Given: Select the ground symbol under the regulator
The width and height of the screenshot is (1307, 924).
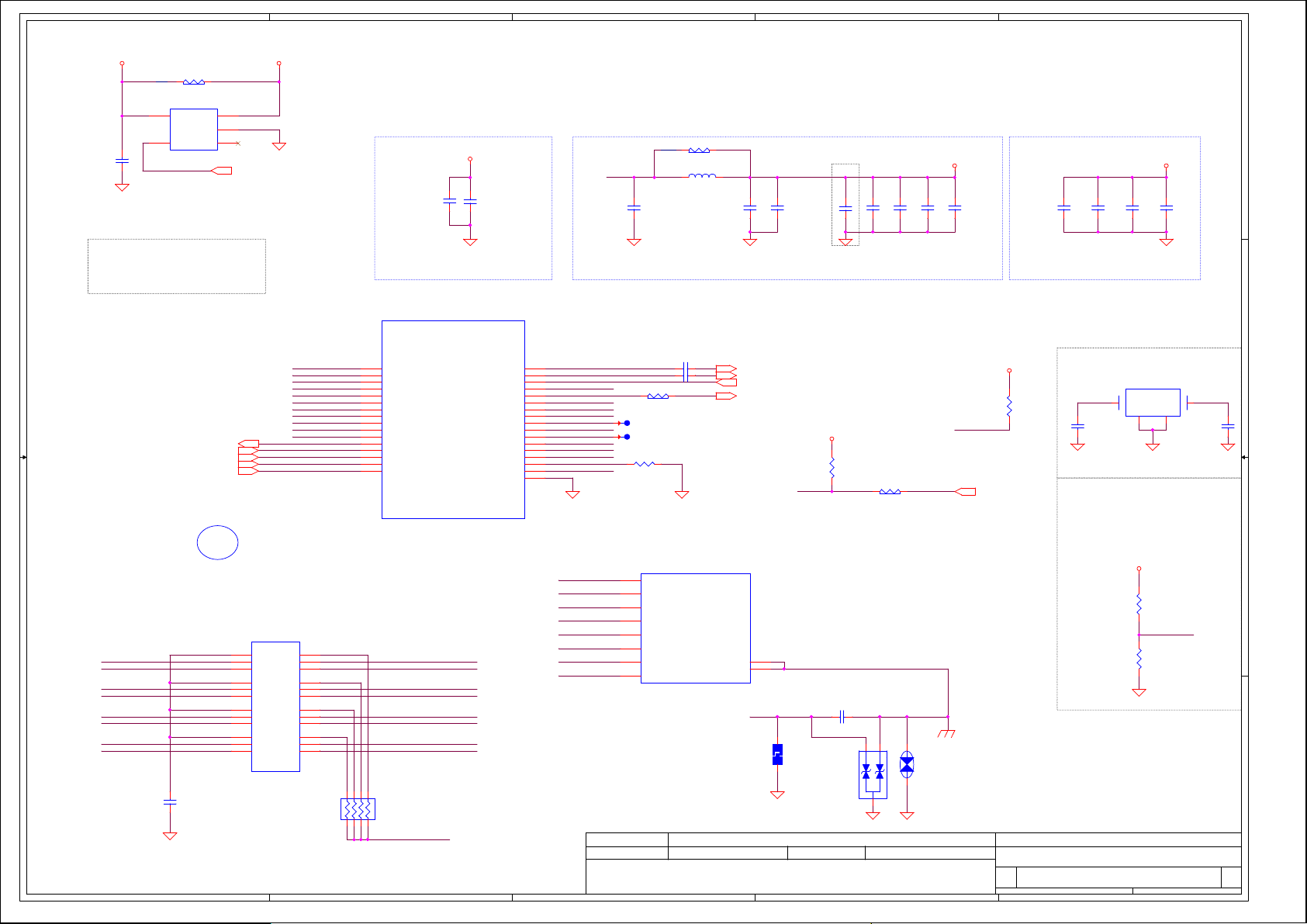Looking at the screenshot, I should coord(1153,447).
